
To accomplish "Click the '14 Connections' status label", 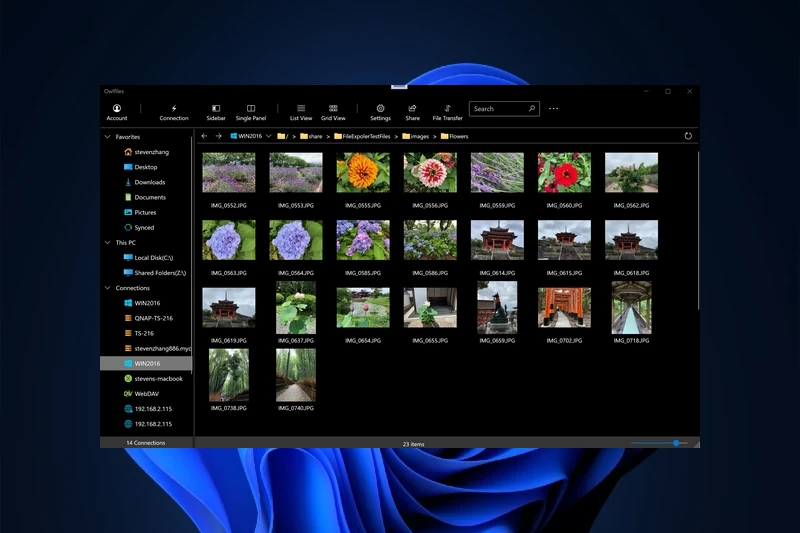I will [x=146, y=443].
